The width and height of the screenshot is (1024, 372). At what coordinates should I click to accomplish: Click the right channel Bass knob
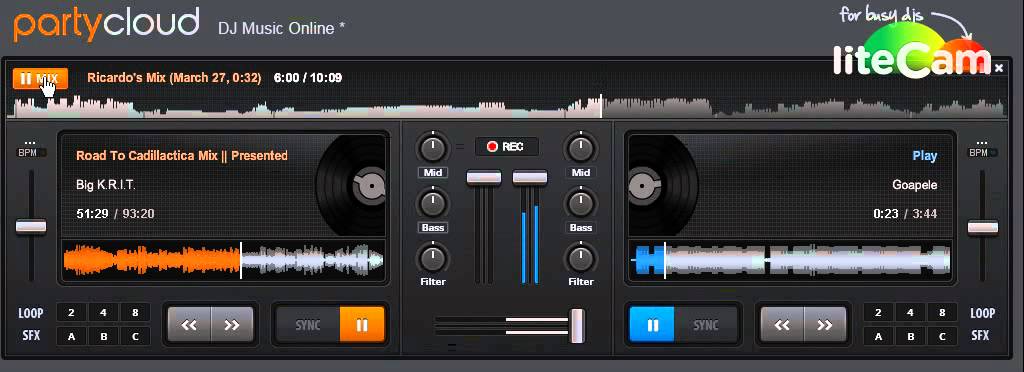[581, 204]
